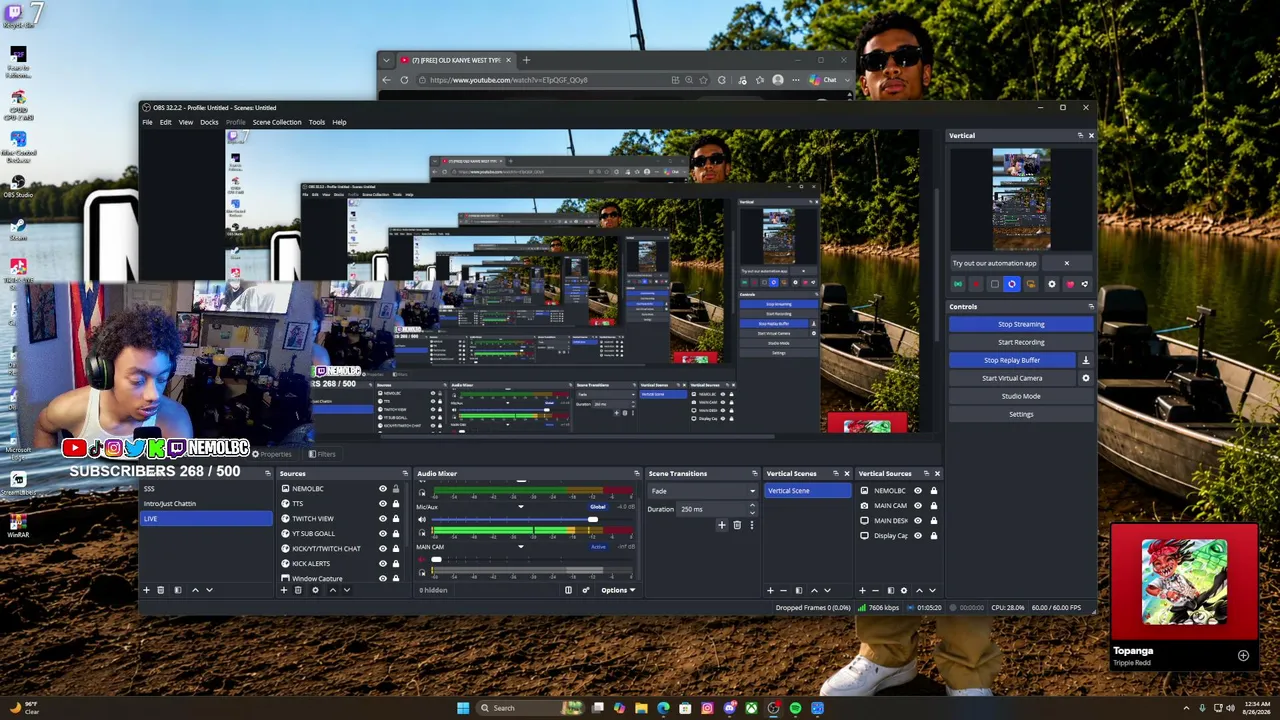Toggle visibility of TWITCH VIEW source
The height and width of the screenshot is (720, 1280).
click(x=382, y=519)
